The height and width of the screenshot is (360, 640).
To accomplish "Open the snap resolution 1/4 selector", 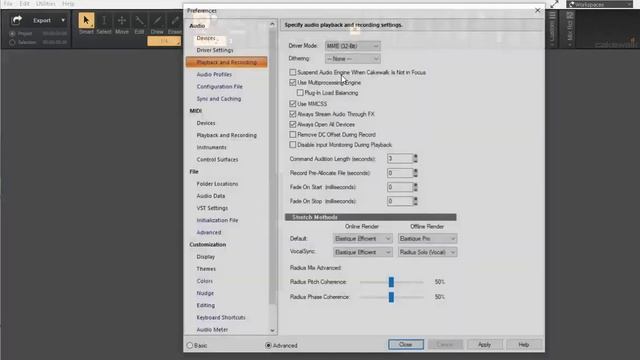I will click(164, 41).
